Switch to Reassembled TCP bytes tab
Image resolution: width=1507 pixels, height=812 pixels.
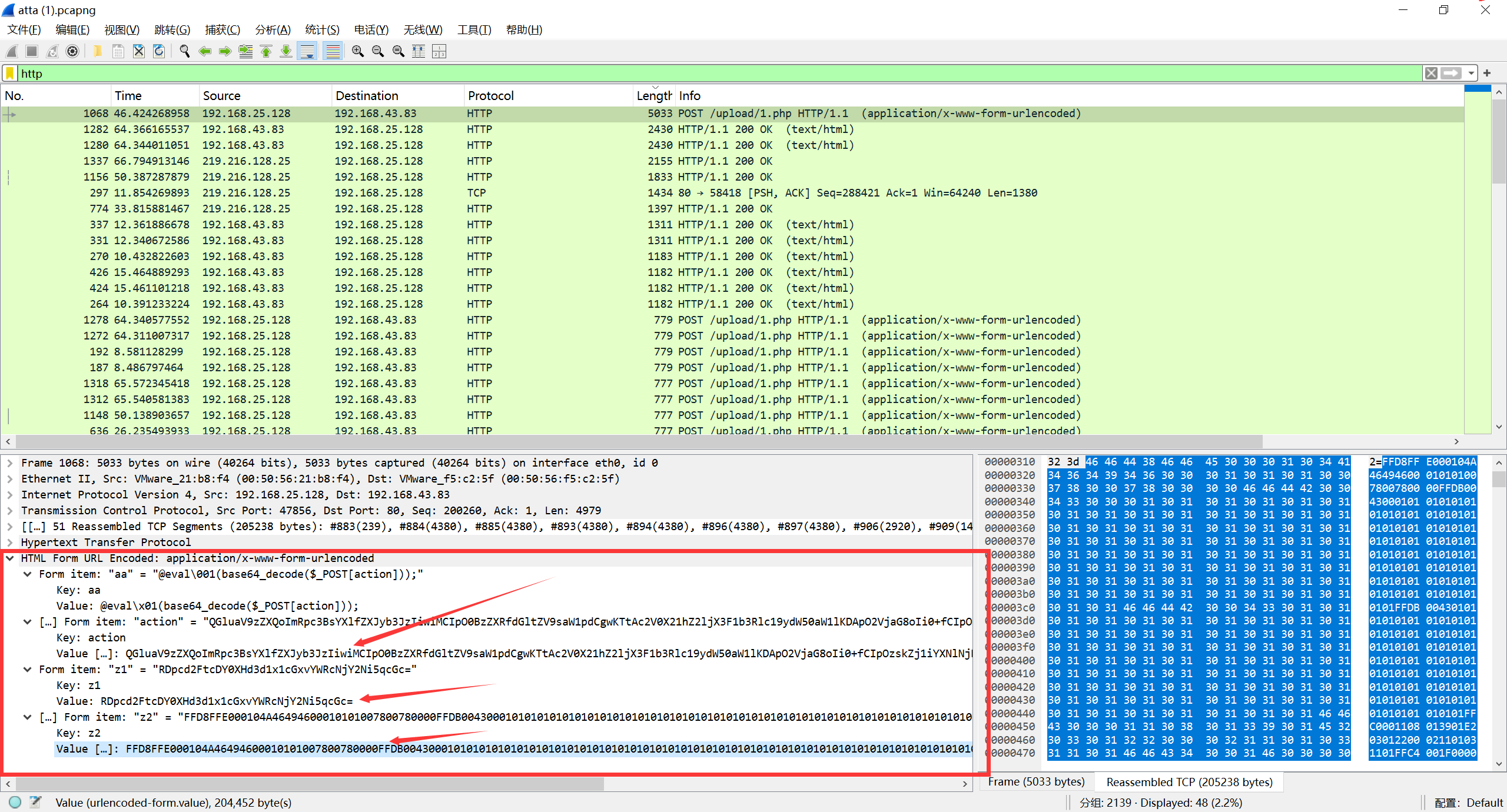1189,782
